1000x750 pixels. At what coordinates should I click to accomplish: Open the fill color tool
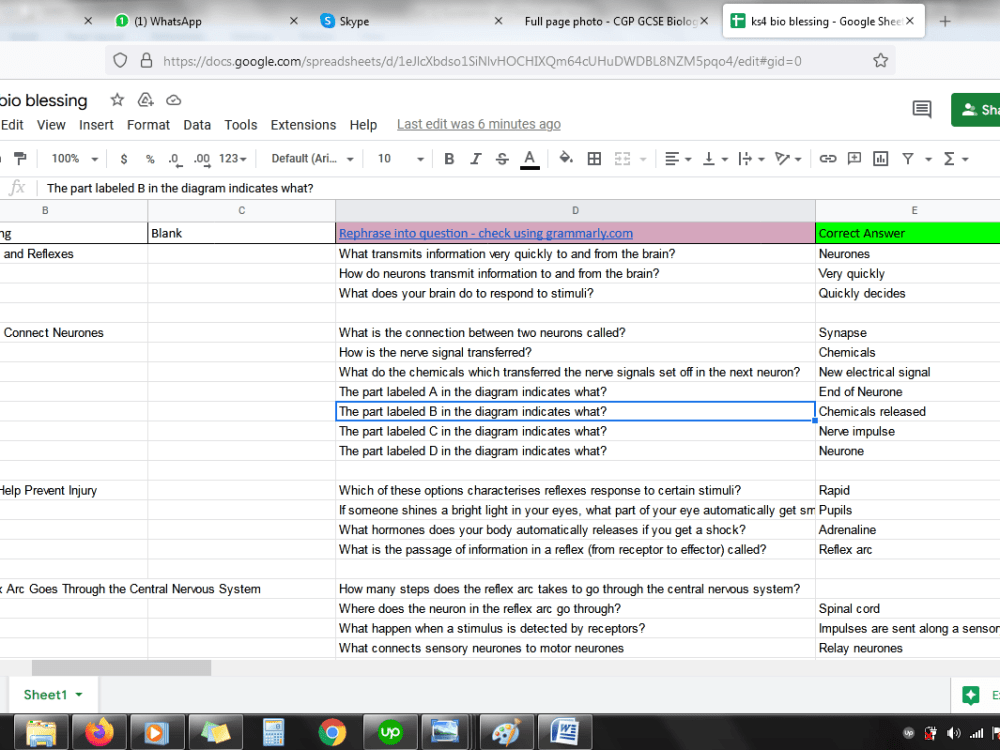point(565,158)
